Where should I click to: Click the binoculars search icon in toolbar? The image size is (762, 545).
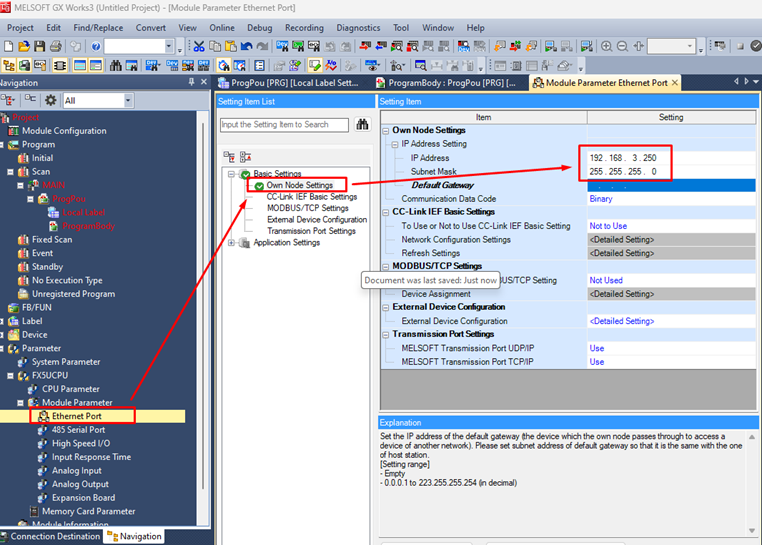[x=116, y=65]
